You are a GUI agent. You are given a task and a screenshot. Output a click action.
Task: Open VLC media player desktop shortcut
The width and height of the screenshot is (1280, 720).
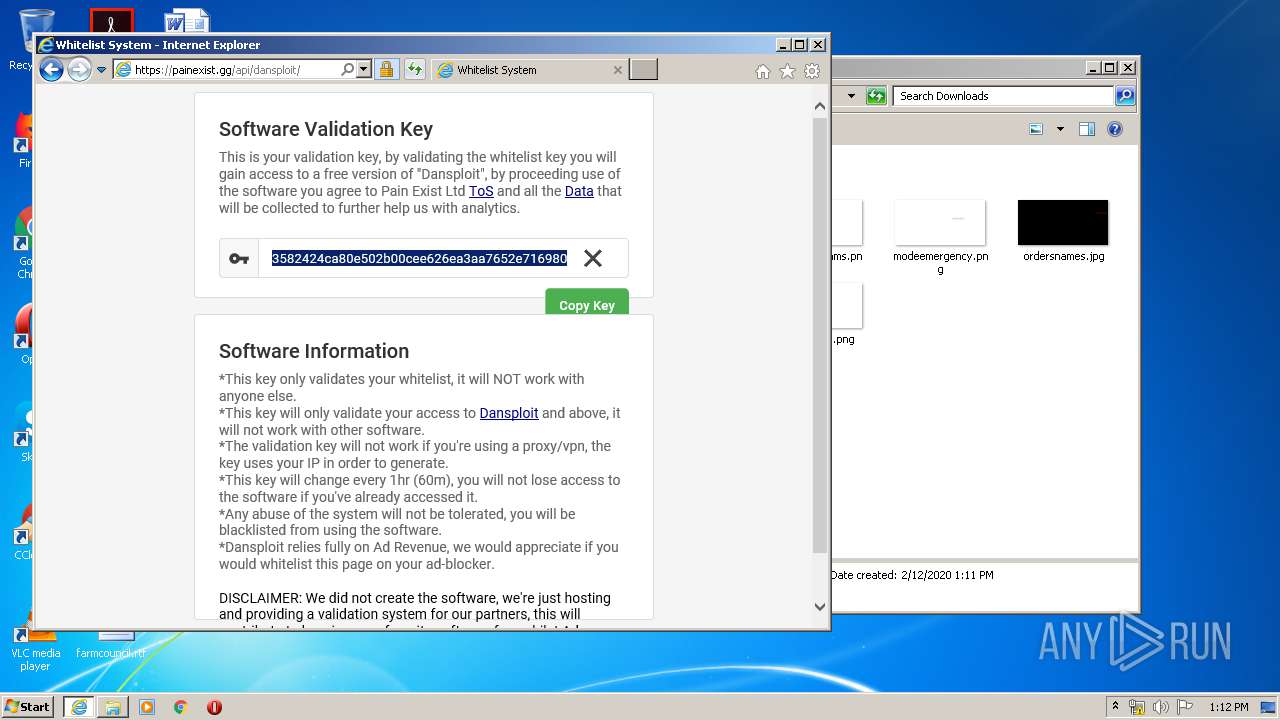tap(35, 647)
